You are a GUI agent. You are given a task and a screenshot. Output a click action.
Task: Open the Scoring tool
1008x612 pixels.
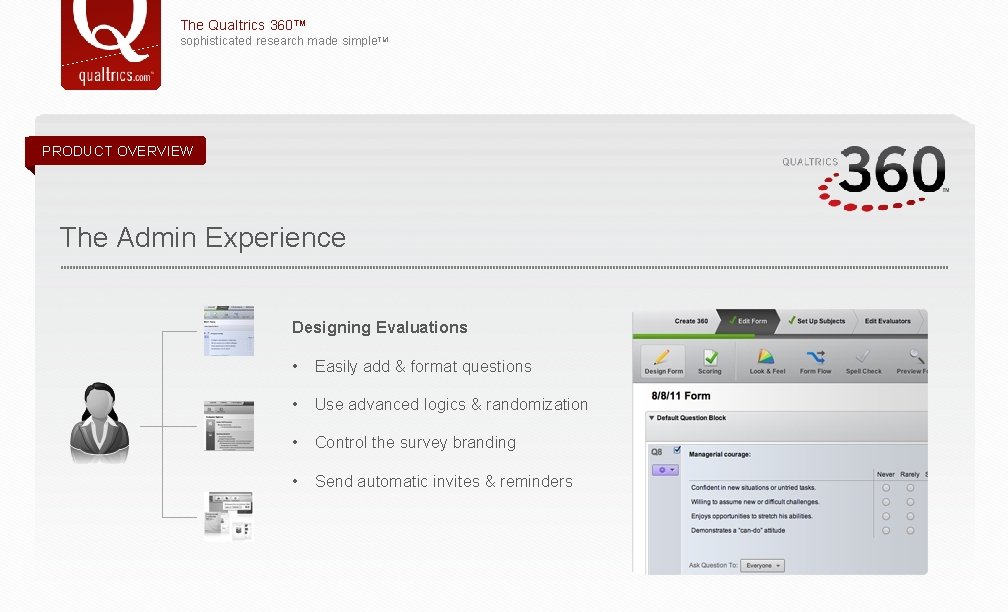710,362
